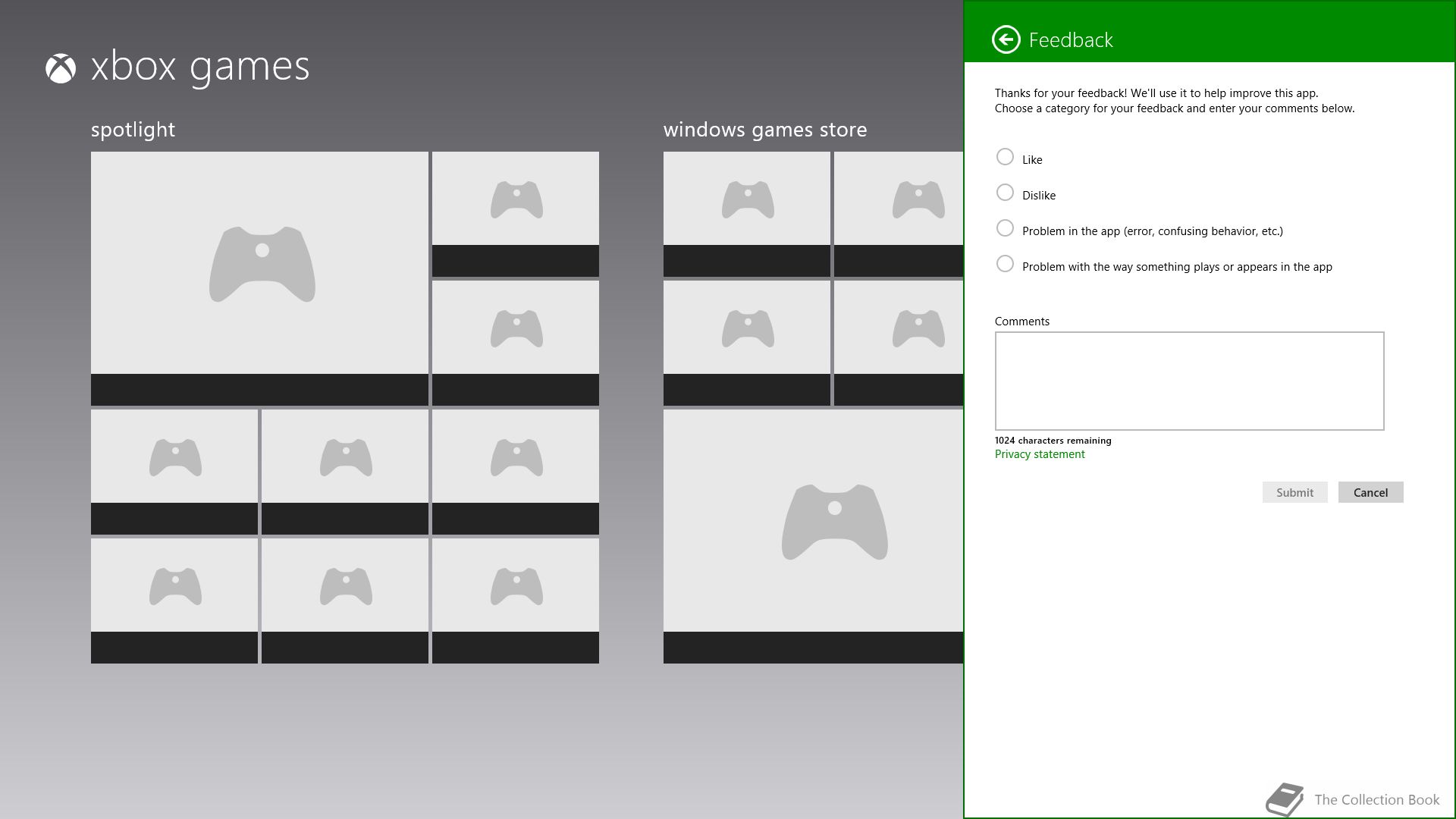Click the Cancel button
Screen dimensions: 1456x819
(1370, 492)
